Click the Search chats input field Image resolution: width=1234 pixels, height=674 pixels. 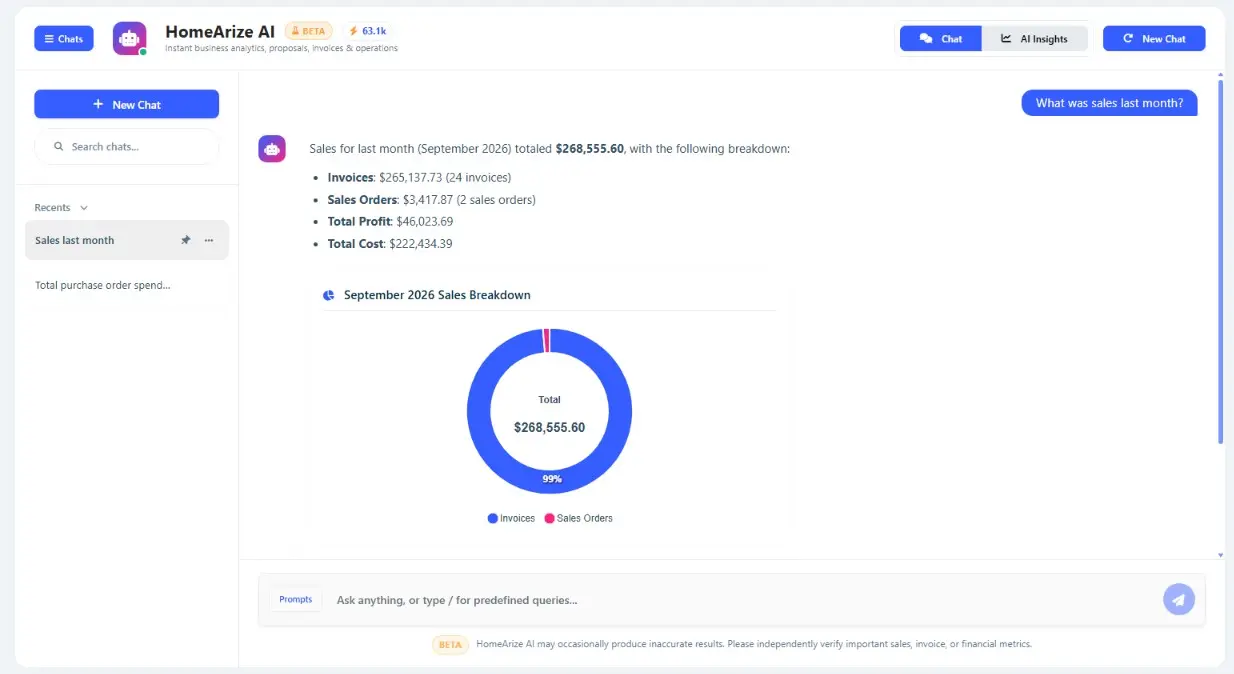point(126,146)
